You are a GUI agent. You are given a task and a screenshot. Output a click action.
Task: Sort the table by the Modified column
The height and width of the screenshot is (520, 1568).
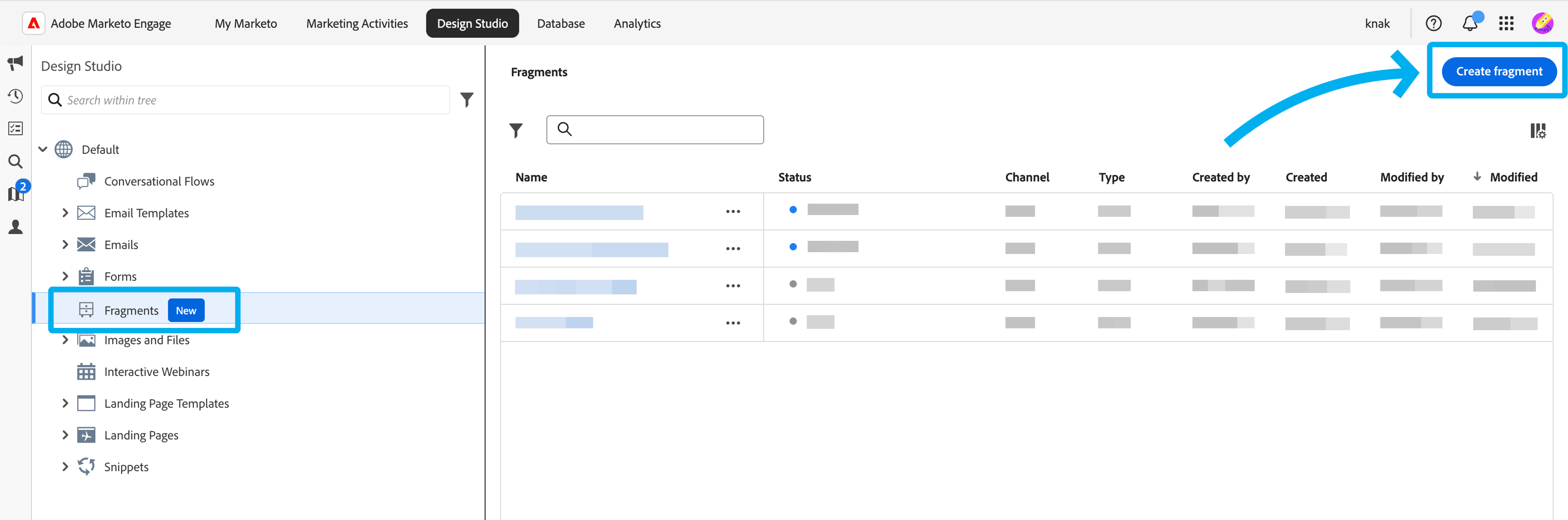pyautogui.click(x=1513, y=177)
